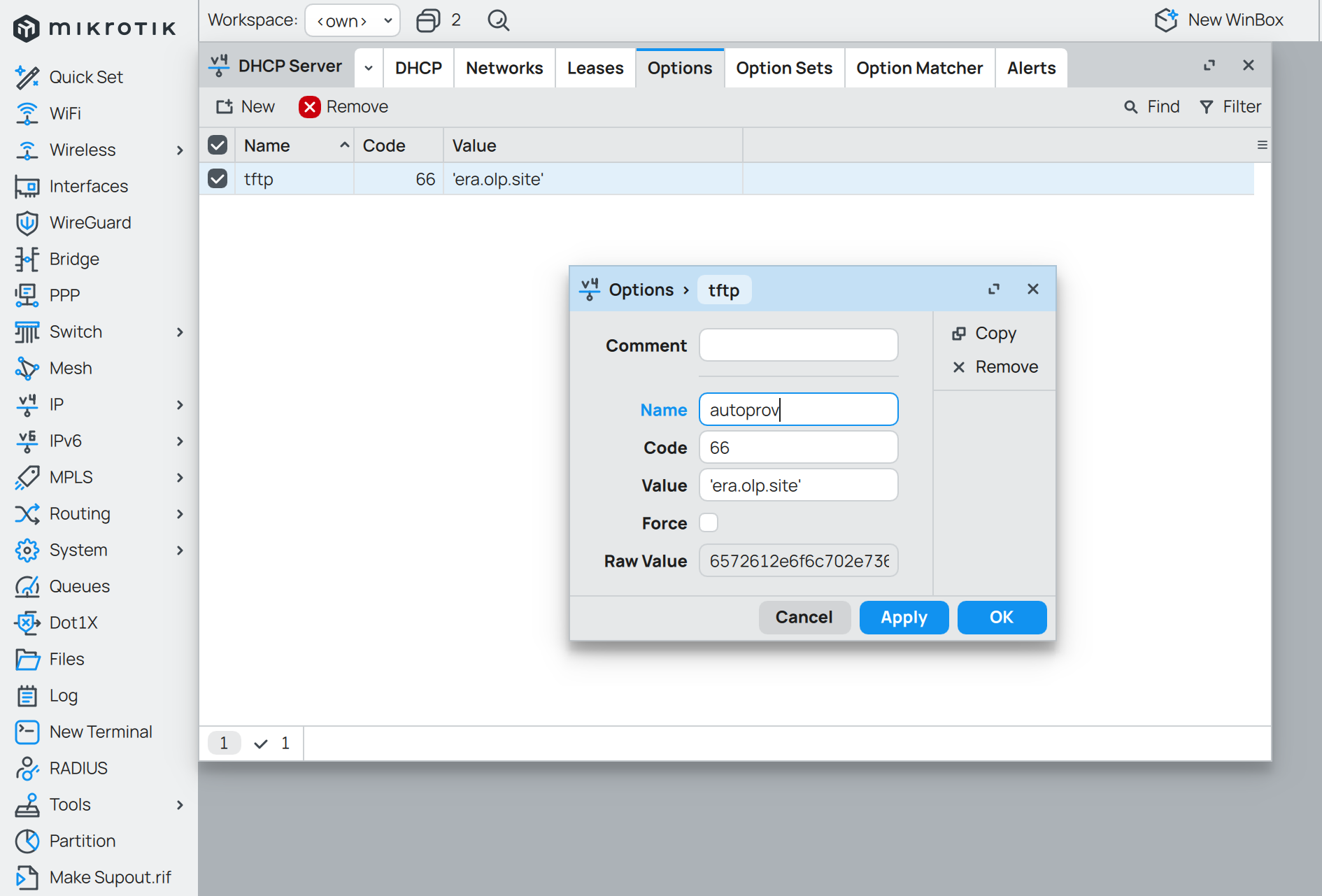Click the Filter funnel icon
Image resolution: width=1322 pixels, height=896 pixels.
coord(1207,106)
